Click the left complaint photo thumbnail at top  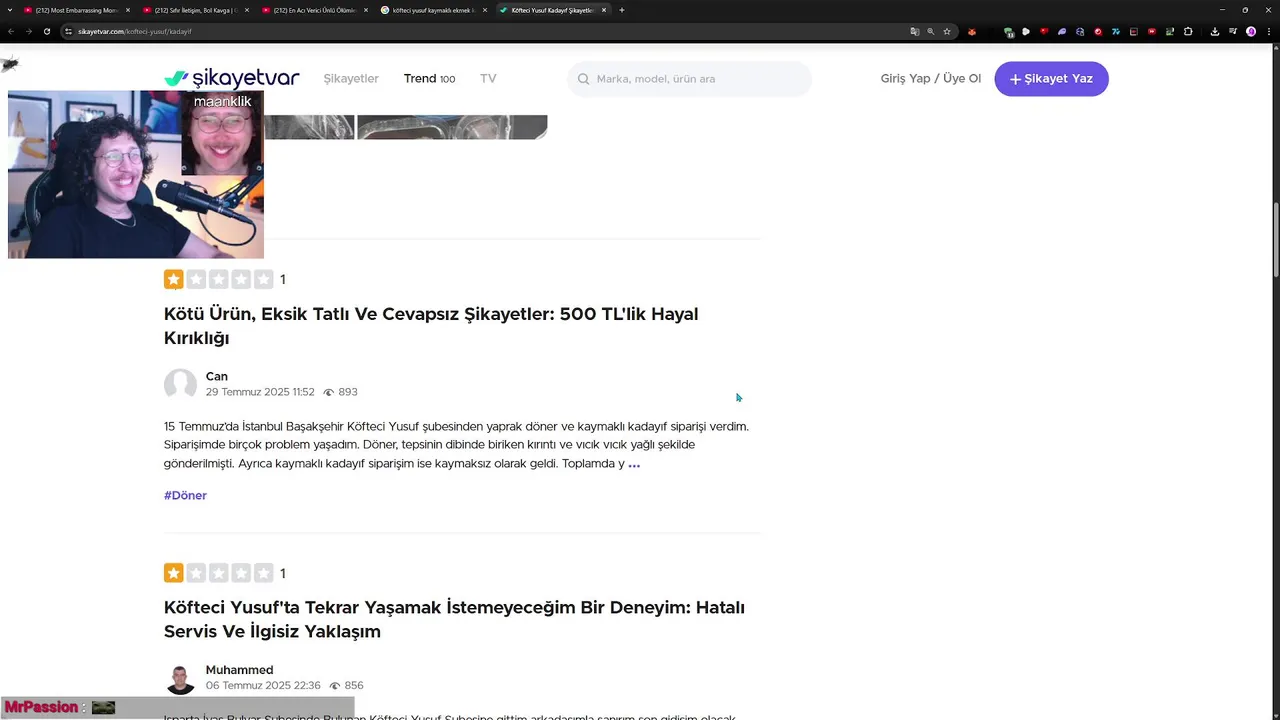(309, 127)
